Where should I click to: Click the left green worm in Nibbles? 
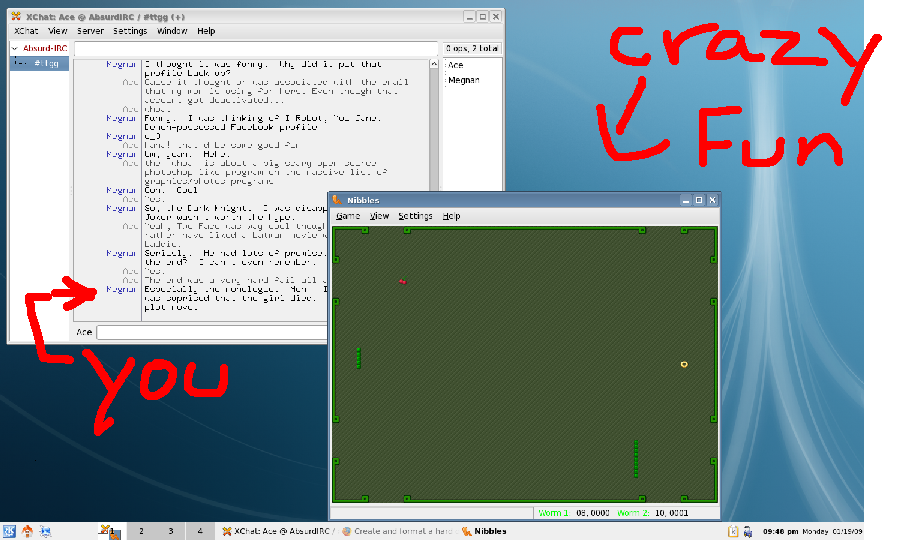pos(359,358)
